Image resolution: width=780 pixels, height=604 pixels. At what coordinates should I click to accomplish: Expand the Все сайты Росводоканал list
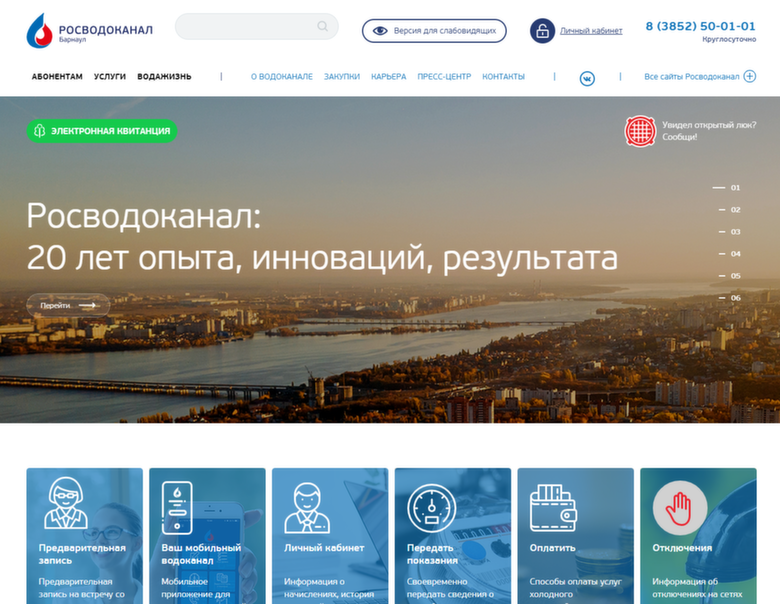click(x=699, y=77)
